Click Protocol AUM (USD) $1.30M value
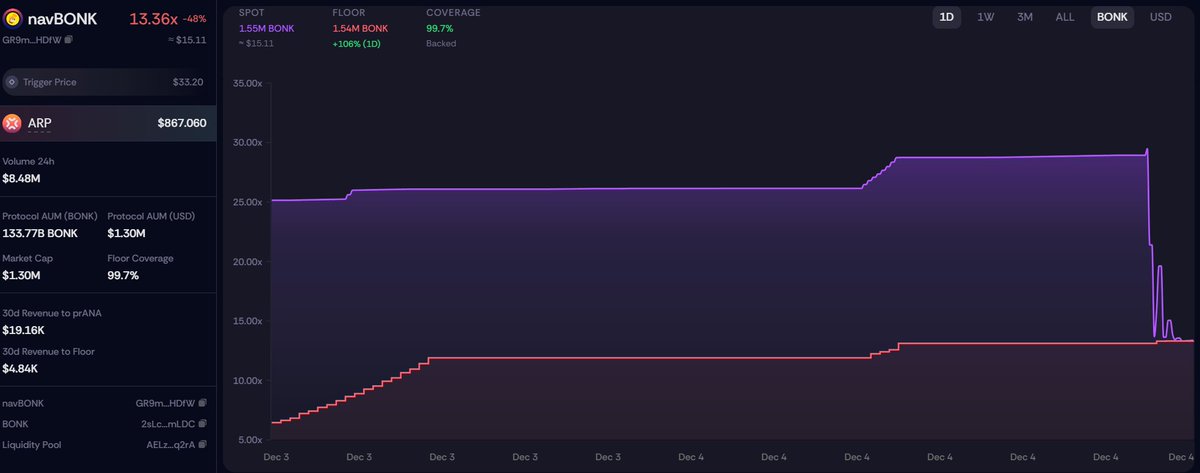Screen dimensions: 1200x473 pyautogui.click(x=126, y=233)
